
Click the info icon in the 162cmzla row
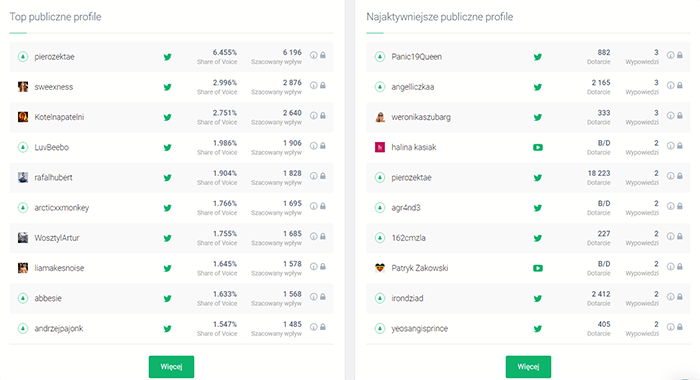pyautogui.click(x=671, y=236)
